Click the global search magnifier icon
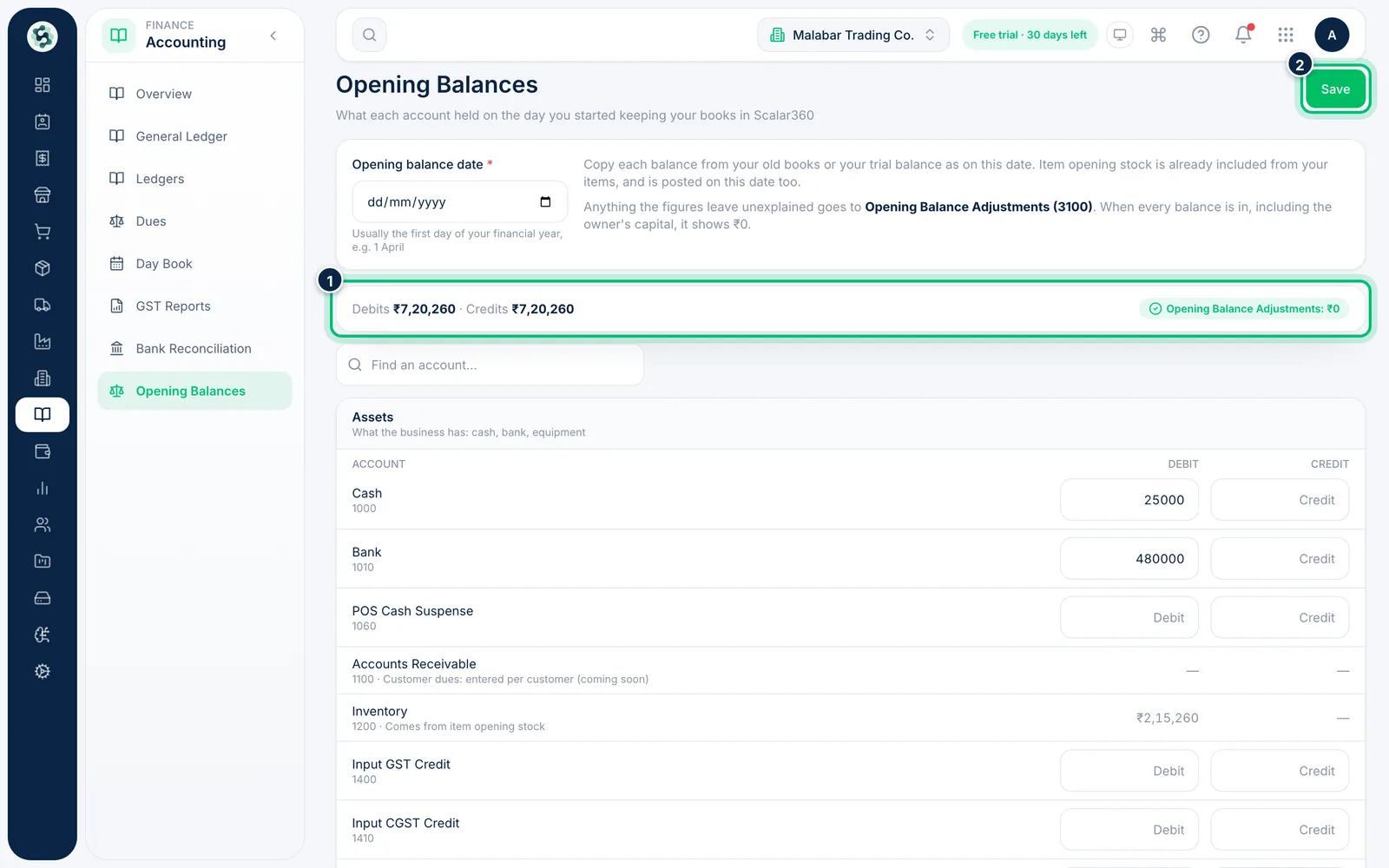This screenshot has width=1389, height=868. 369,35
